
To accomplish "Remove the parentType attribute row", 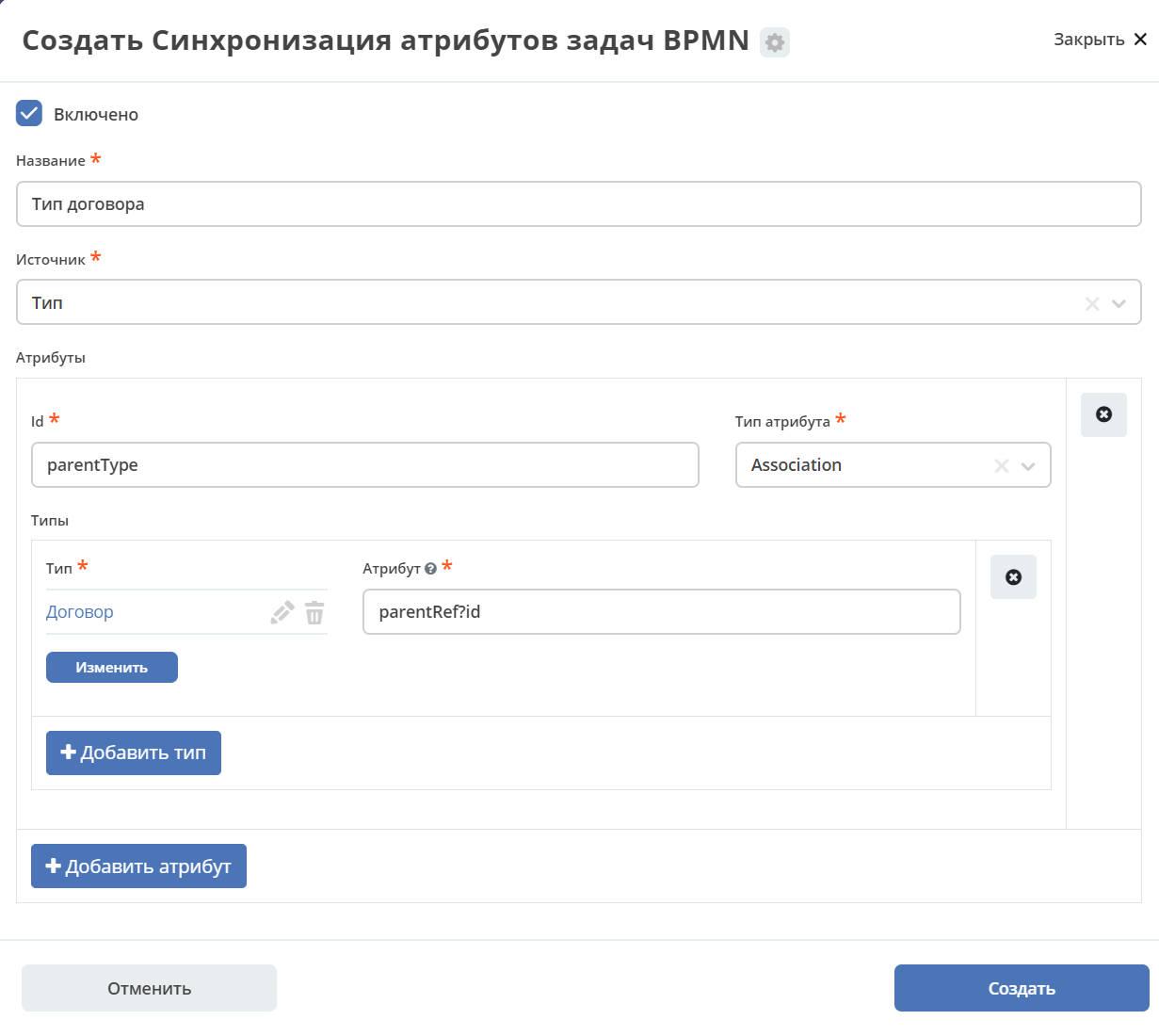I will tap(1103, 414).
